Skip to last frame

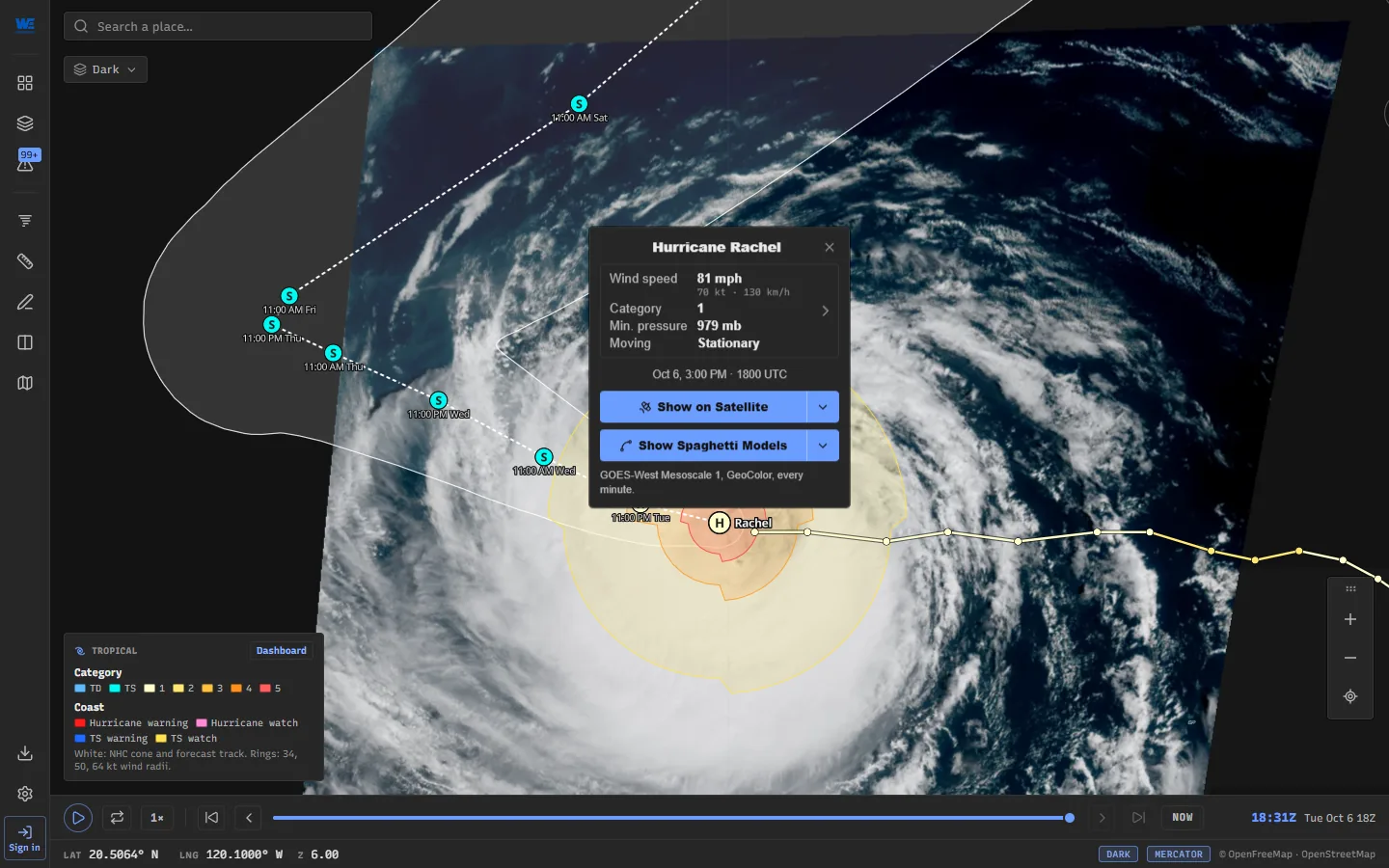[1138, 818]
